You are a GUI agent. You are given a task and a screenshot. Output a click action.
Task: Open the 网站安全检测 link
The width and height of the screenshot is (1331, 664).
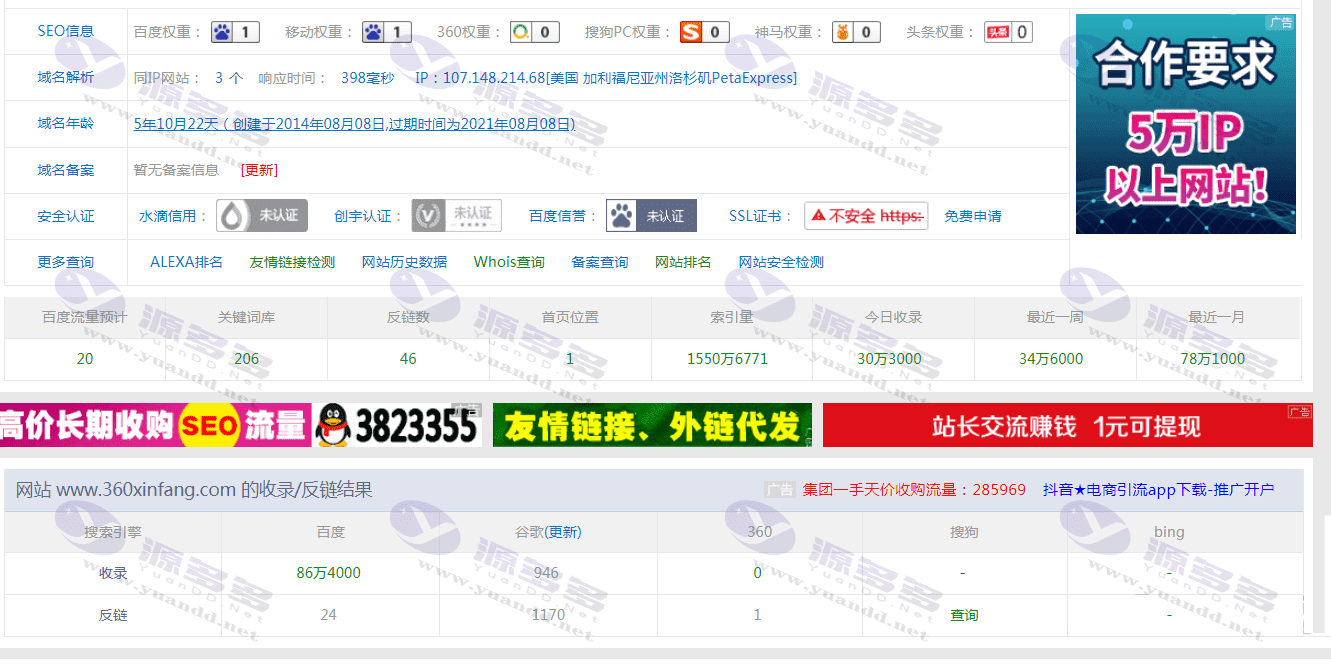(x=781, y=262)
